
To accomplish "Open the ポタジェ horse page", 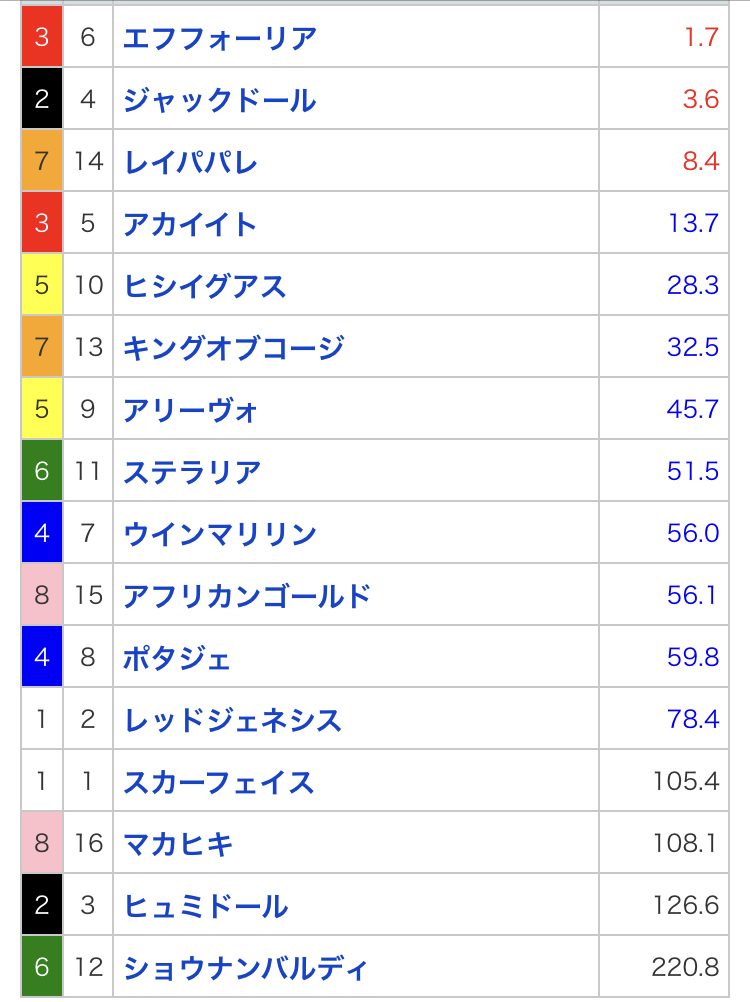I will tap(177, 658).
